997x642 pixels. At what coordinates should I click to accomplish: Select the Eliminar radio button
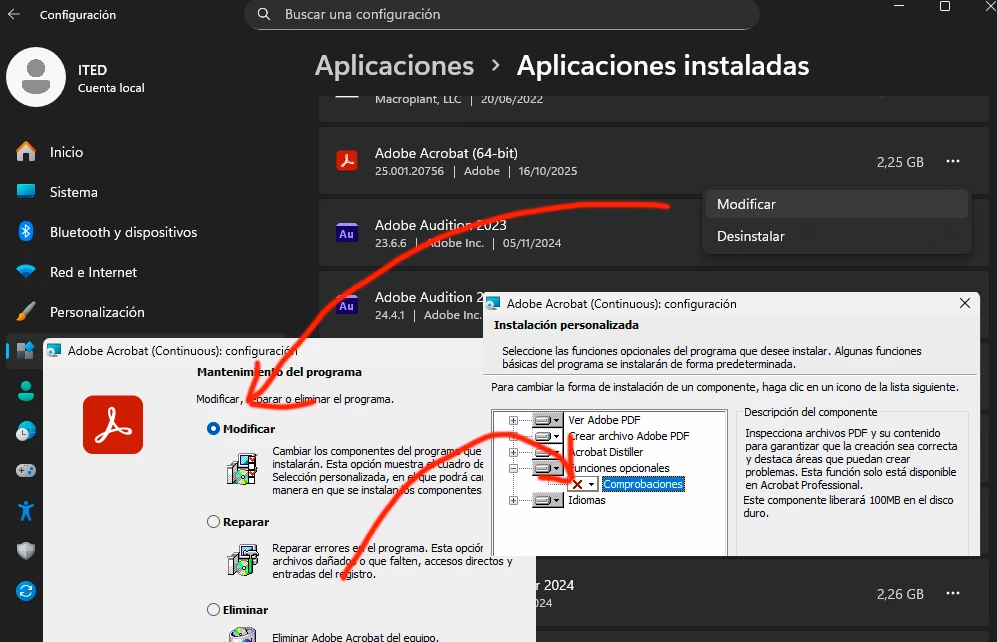point(214,610)
